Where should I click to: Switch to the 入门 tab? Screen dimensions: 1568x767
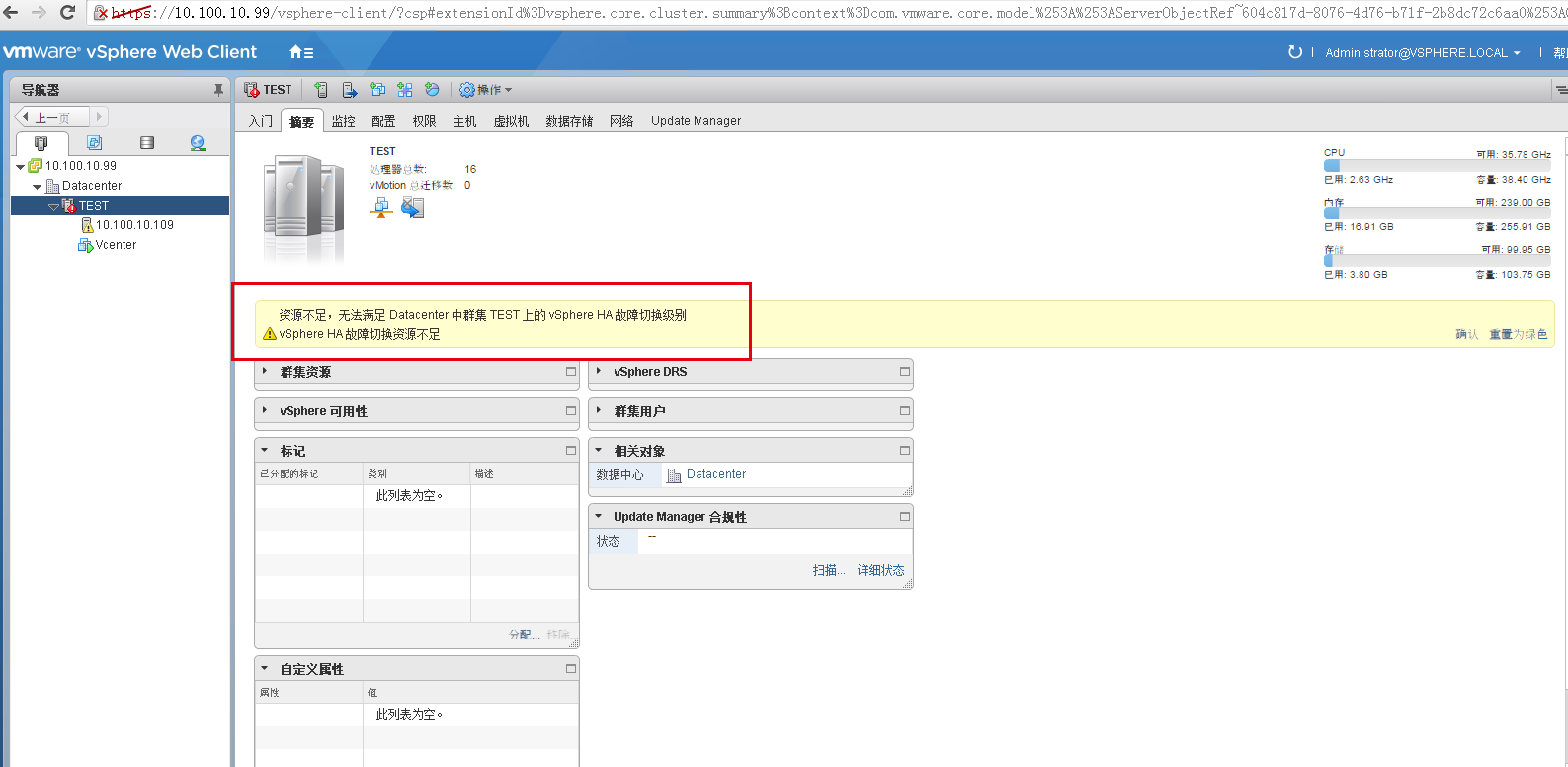pyautogui.click(x=261, y=121)
